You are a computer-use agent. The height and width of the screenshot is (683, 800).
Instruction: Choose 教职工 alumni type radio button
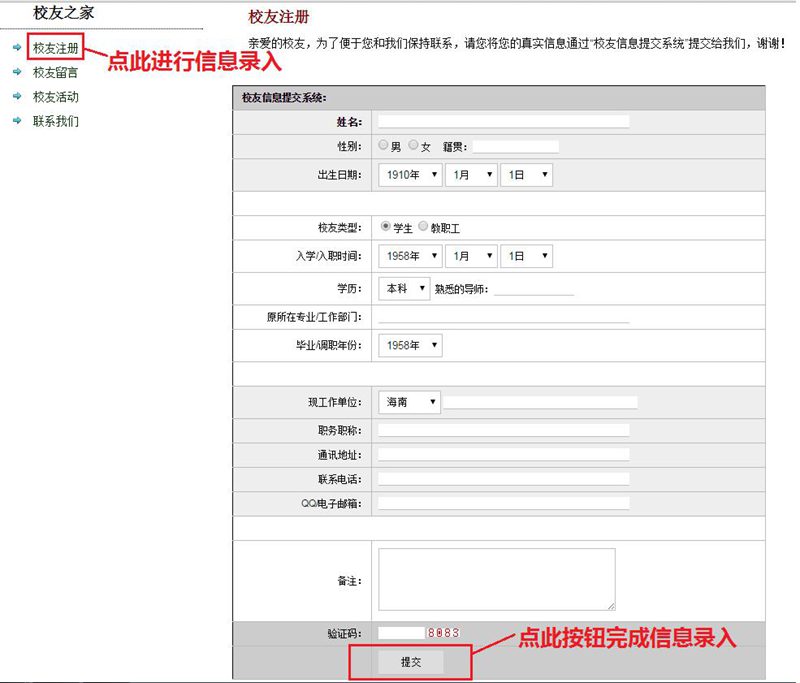[x=423, y=227]
